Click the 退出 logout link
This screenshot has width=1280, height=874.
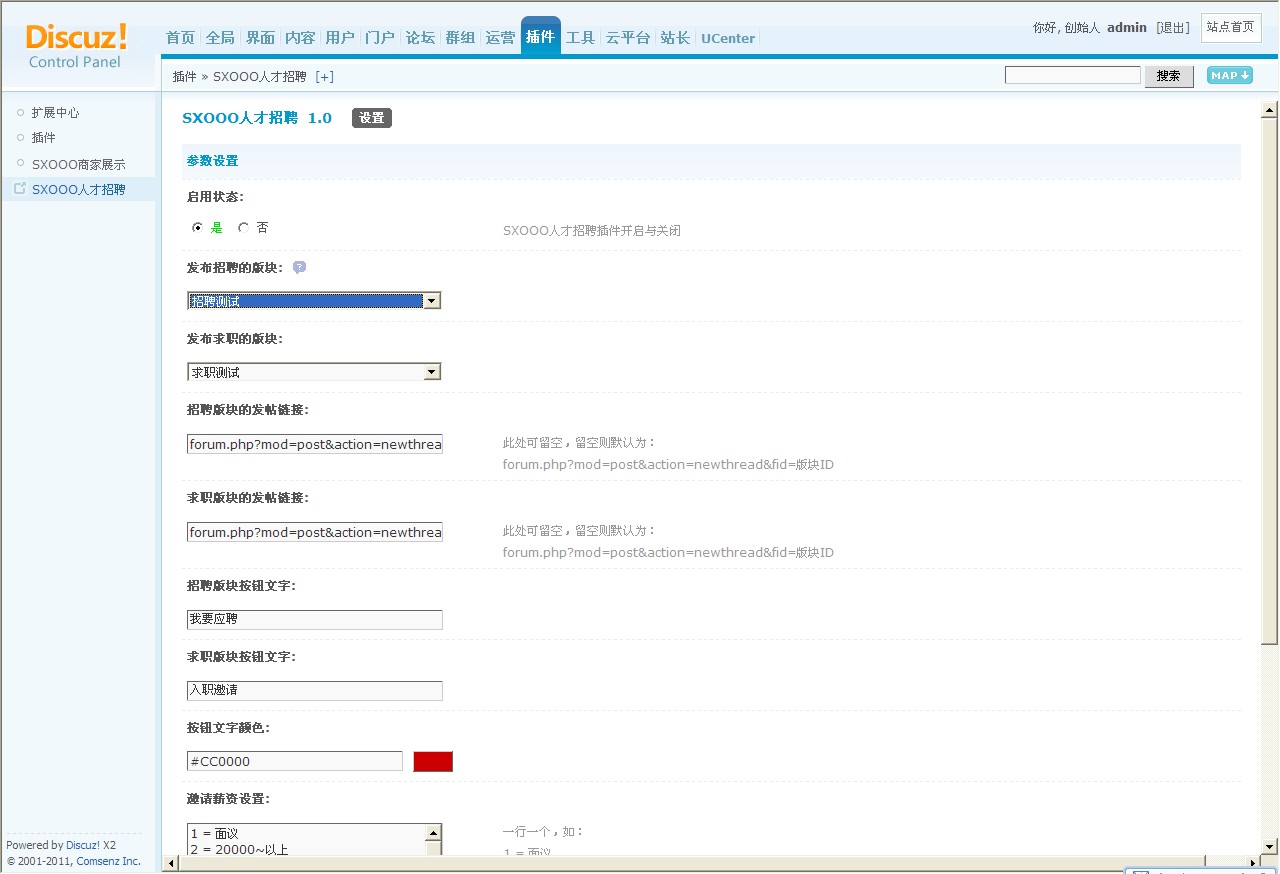pos(1172,28)
